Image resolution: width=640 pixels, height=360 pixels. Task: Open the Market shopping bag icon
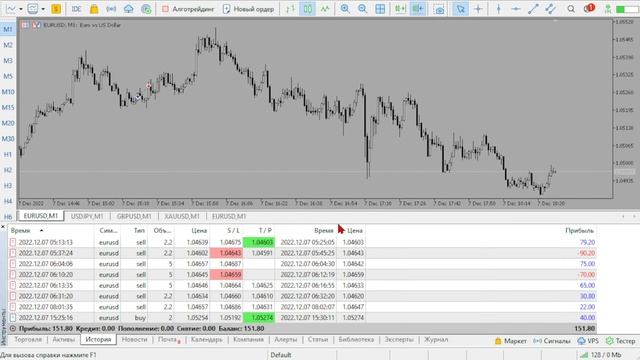click(x=94, y=9)
